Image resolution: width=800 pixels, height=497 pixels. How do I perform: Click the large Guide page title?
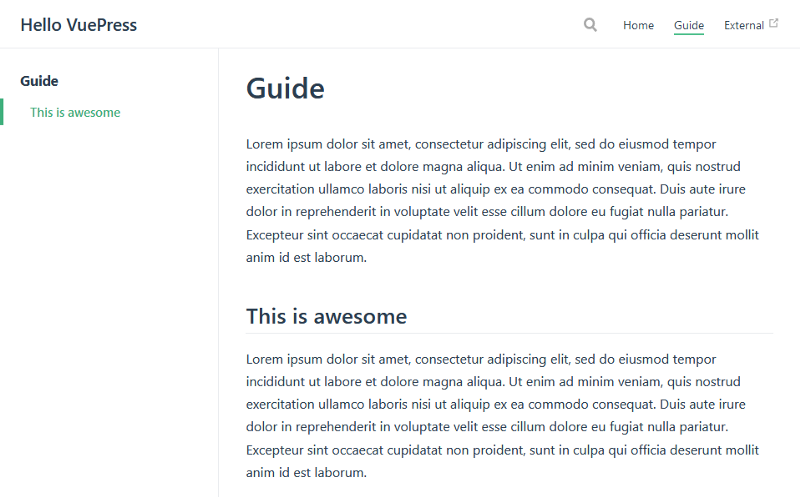pos(285,88)
